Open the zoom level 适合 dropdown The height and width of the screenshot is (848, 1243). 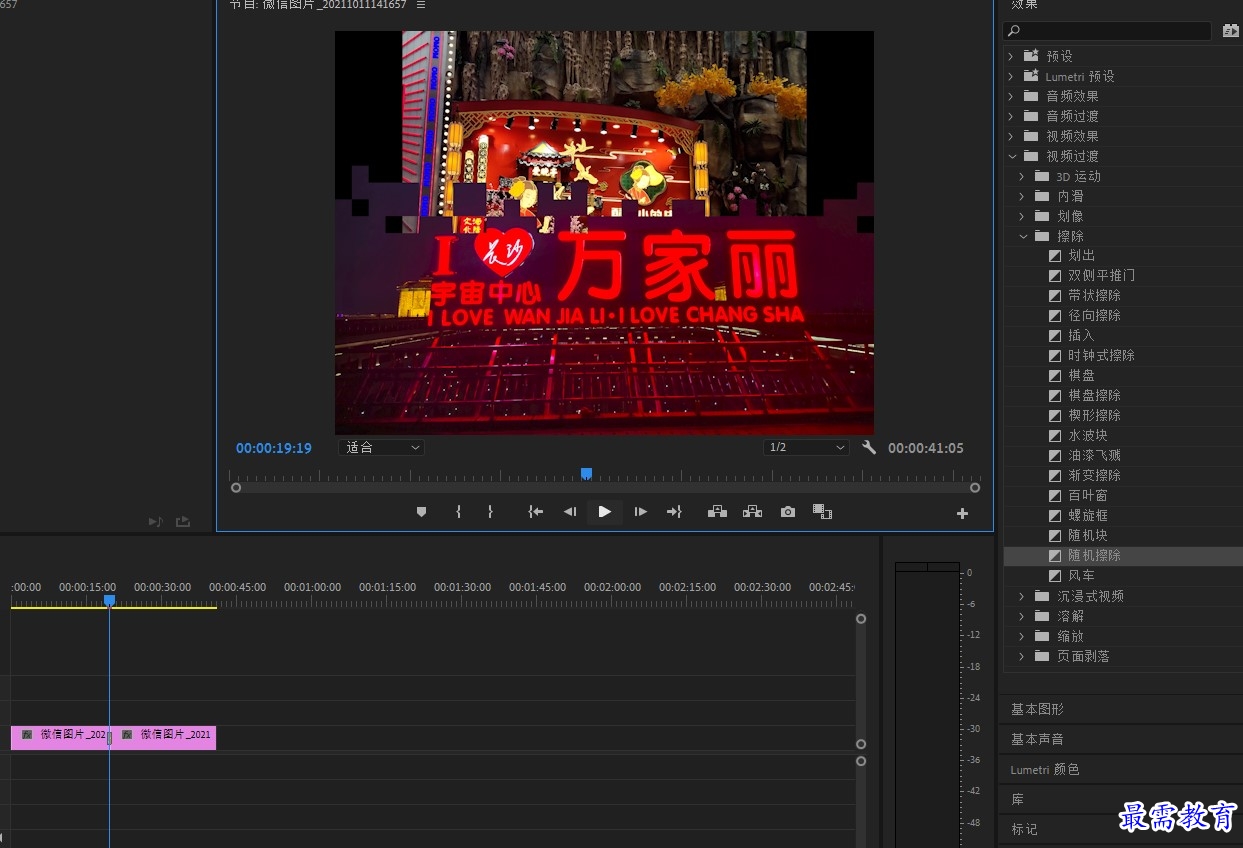(382, 448)
